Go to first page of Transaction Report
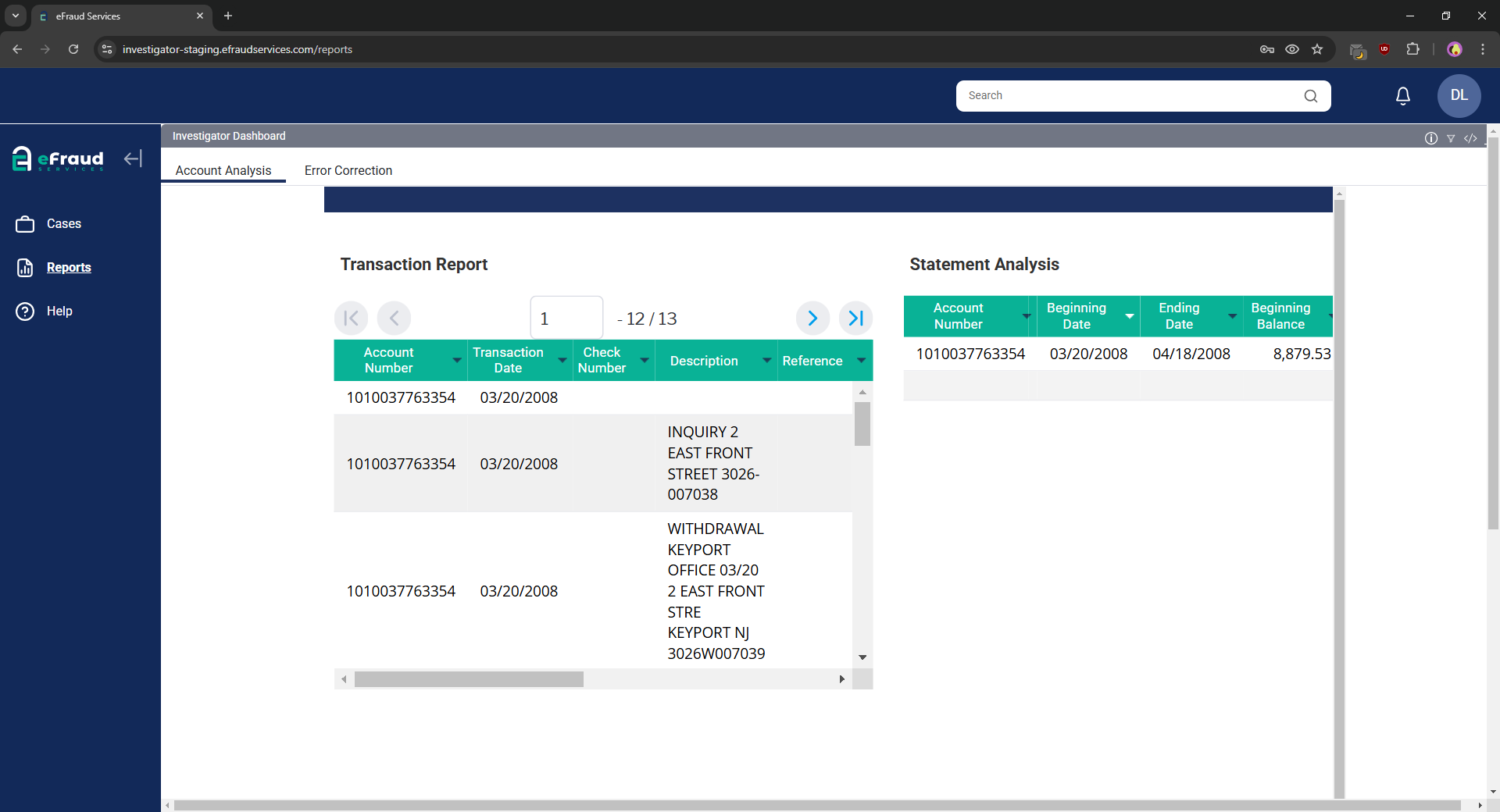 [352, 319]
